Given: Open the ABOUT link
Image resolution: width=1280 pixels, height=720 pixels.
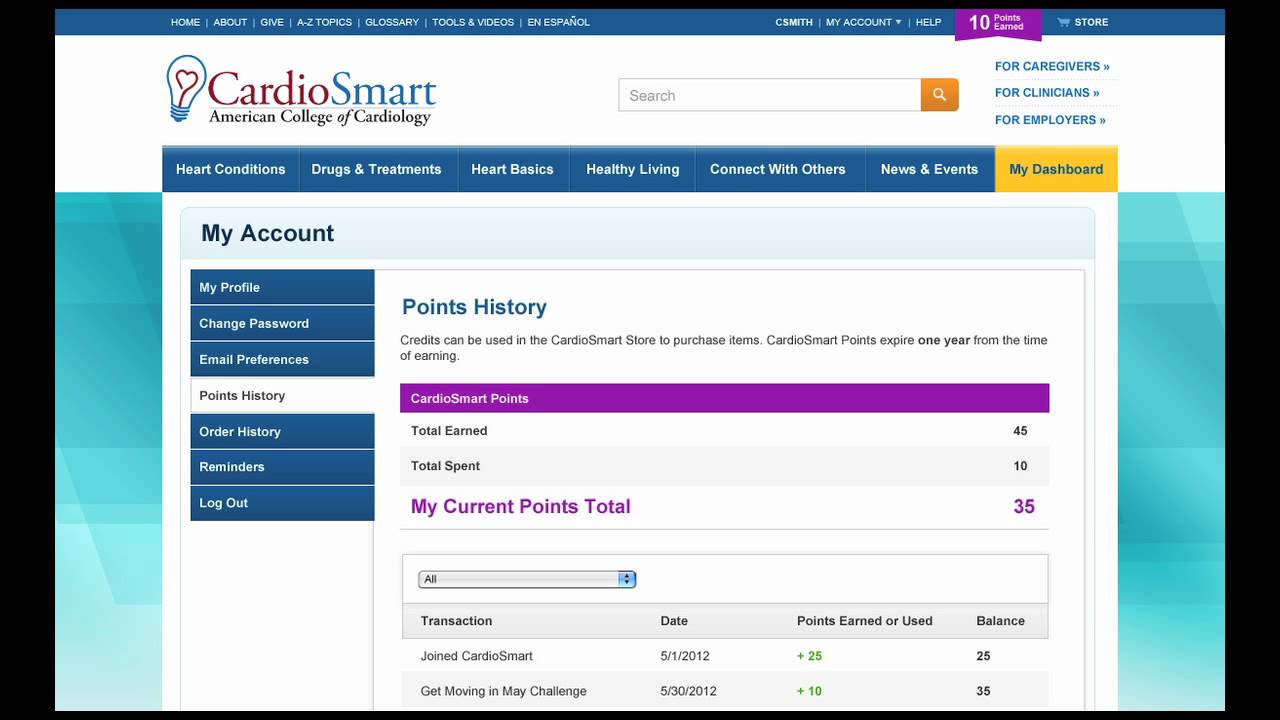Looking at the screenshot, I should (230, 22).
